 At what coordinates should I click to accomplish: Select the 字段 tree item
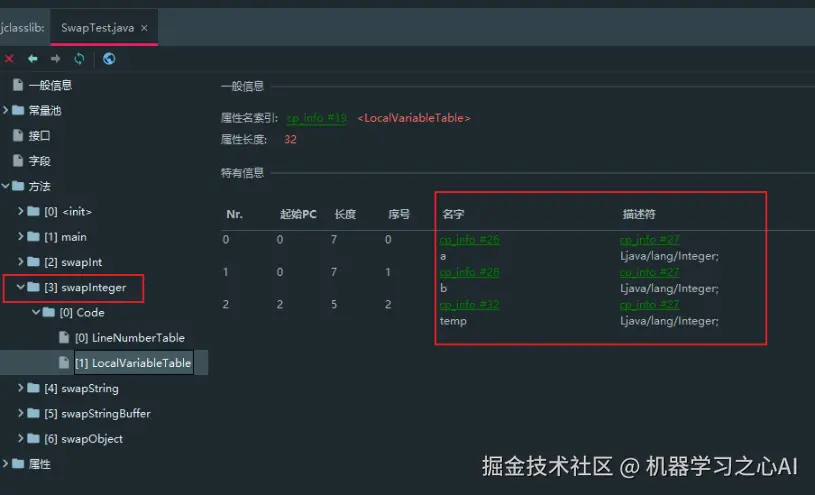tap(40, 161)
